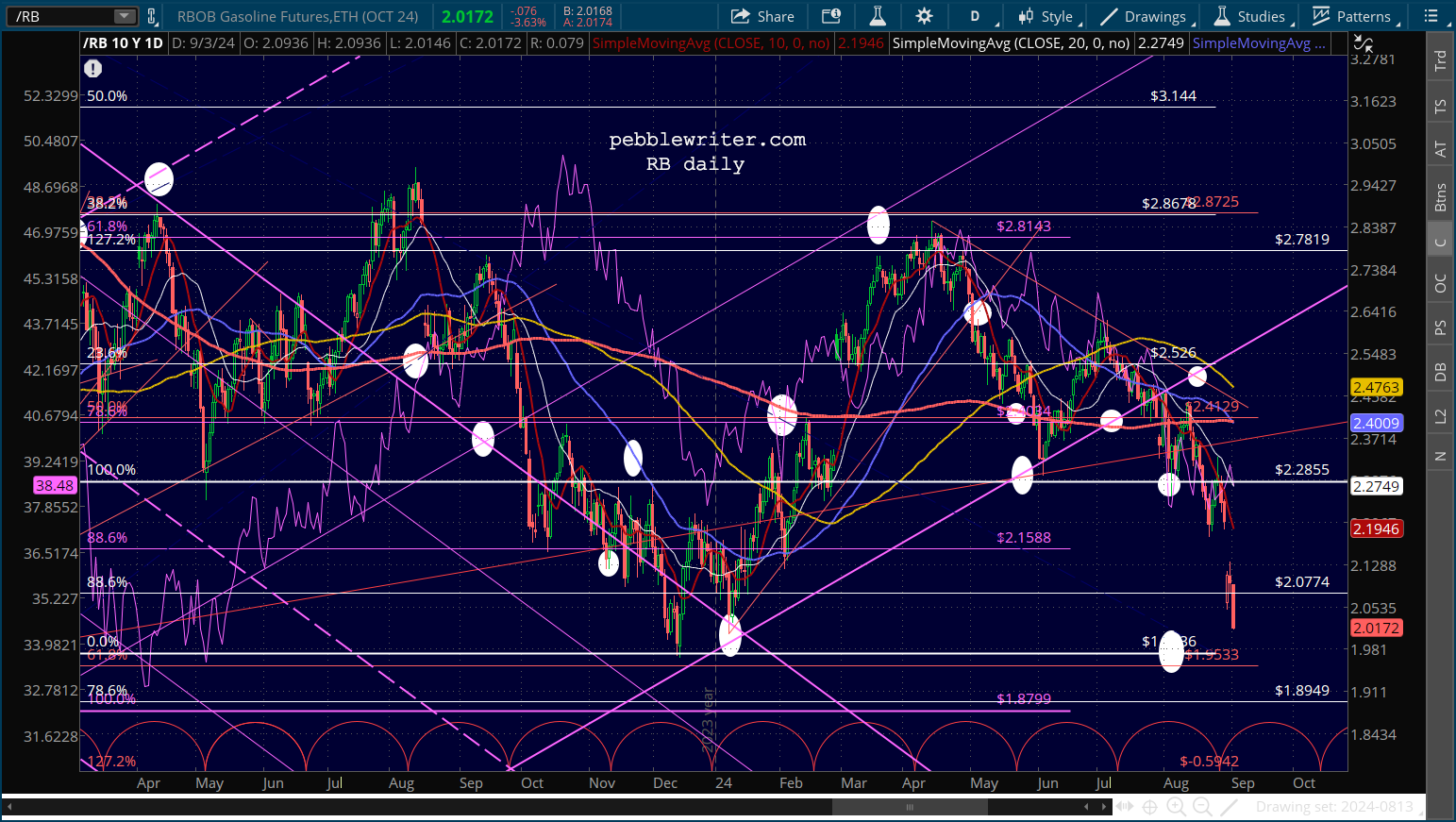This screenshot has width=1456, height=822.
Task: Open the flask icon next to settings gear
Action: pyautogui.click(x=878, y=16)
